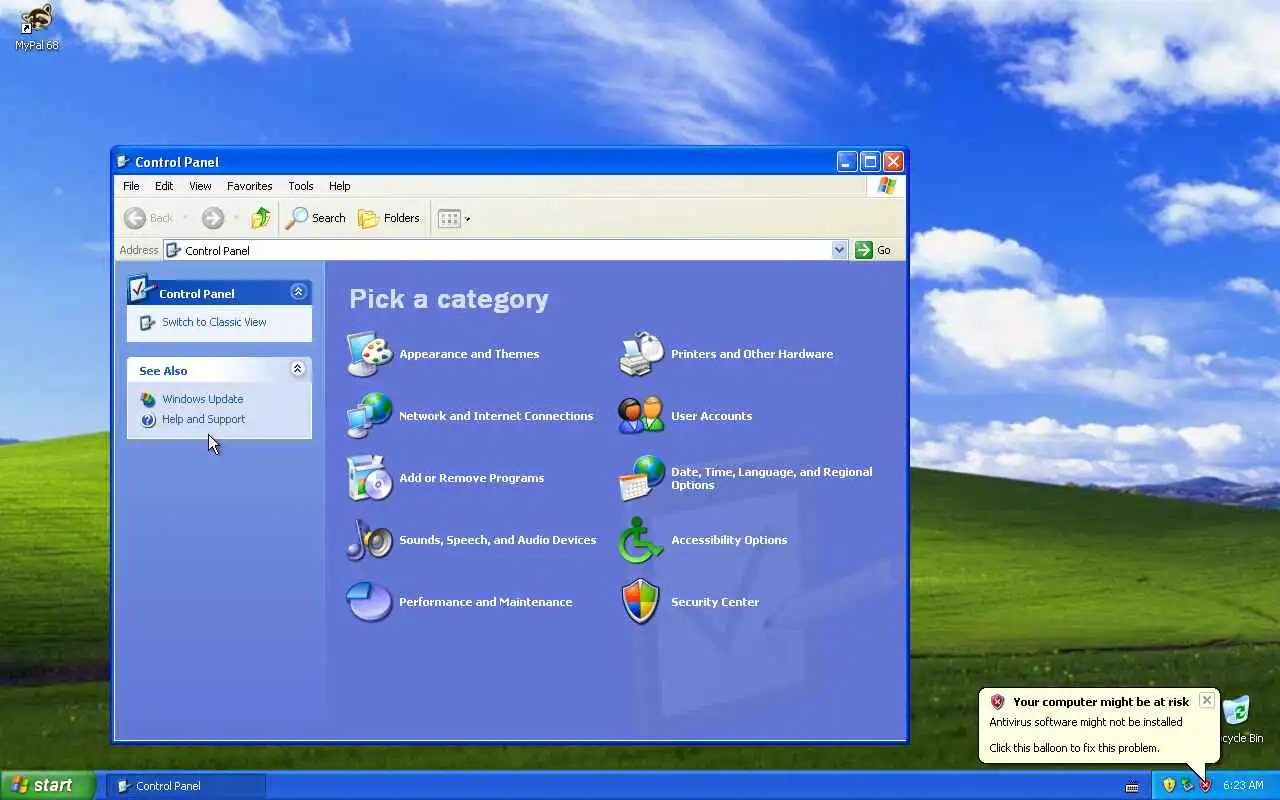Open Appearance and Themes palette icon

pyautogui.click(x=369, y=354)
